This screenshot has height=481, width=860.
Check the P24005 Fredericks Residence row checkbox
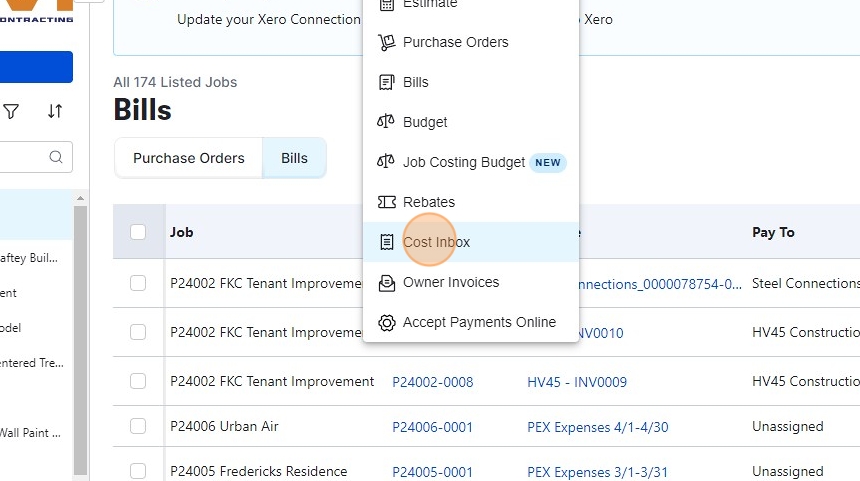138,471
